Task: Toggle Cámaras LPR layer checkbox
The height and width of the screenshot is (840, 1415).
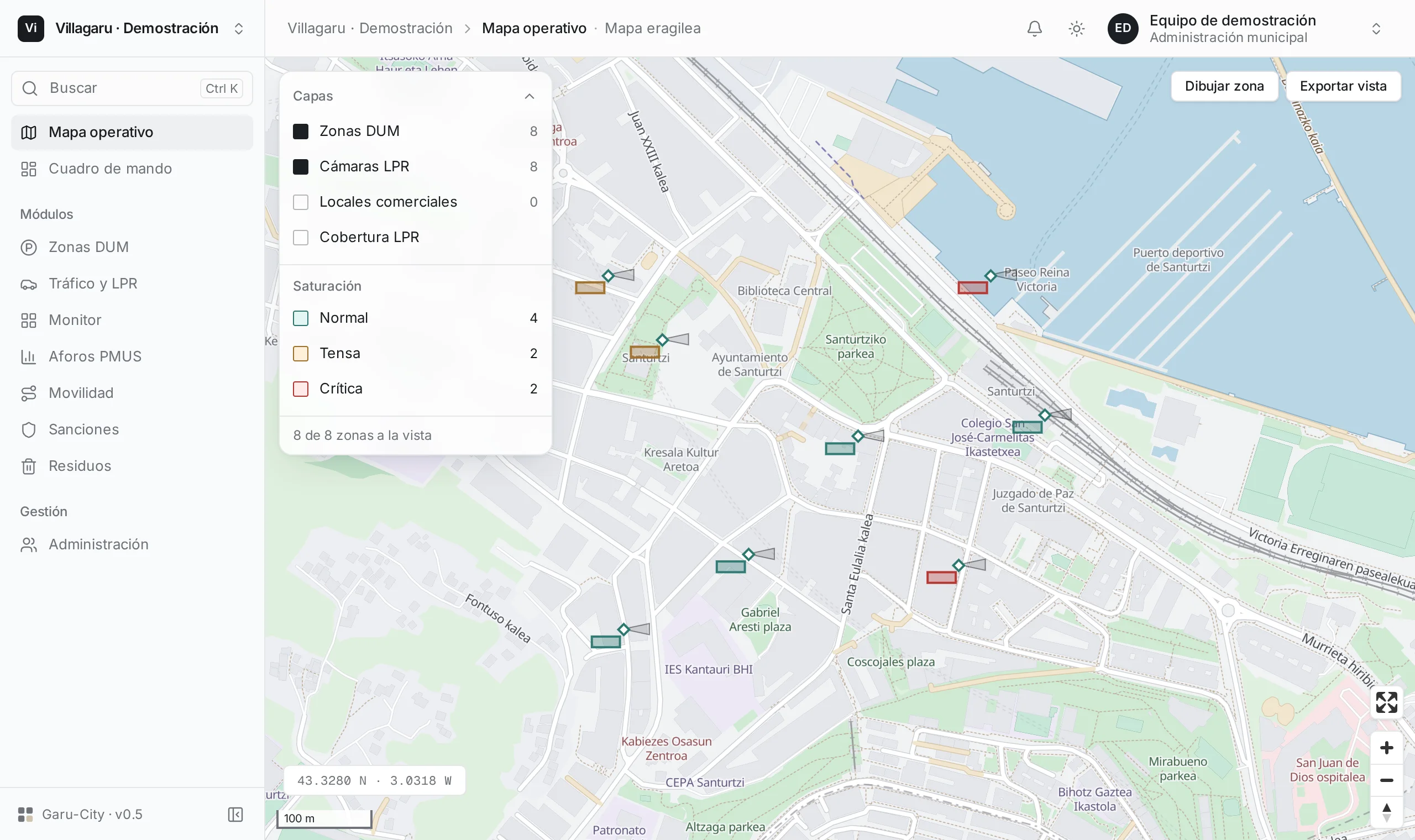Action: click(301, 166)
